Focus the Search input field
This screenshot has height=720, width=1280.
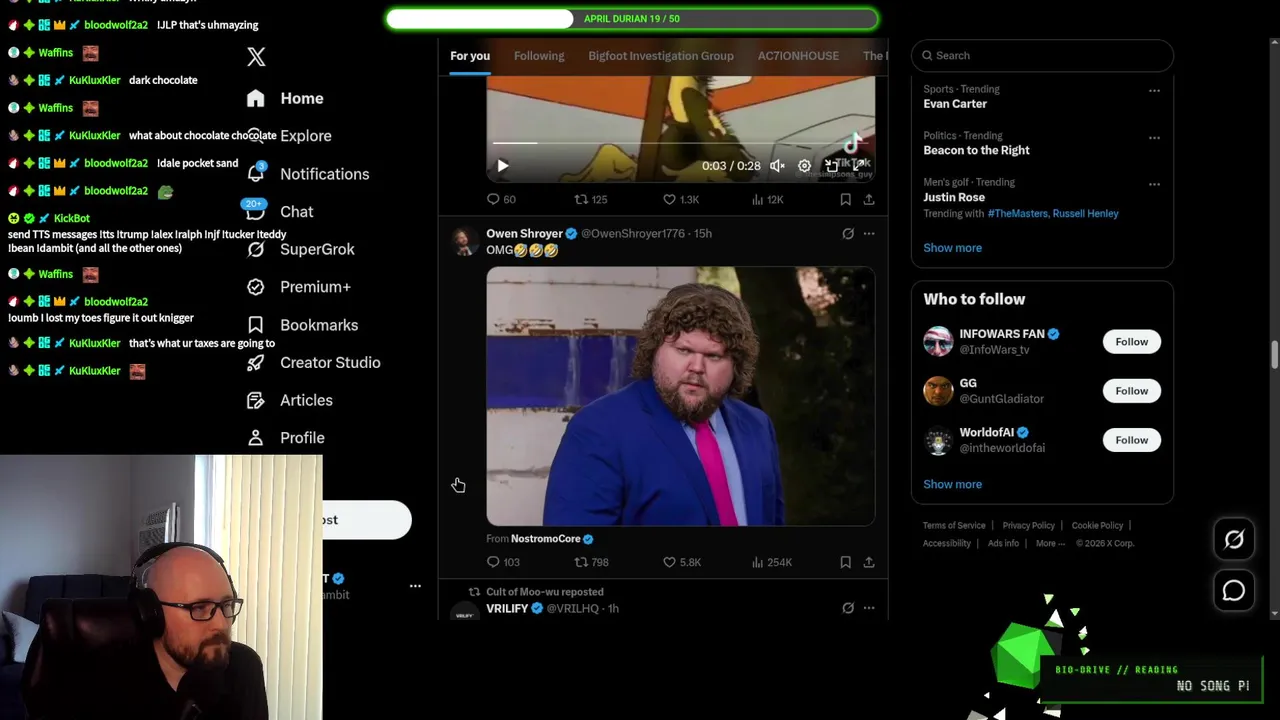[1042, 56]
